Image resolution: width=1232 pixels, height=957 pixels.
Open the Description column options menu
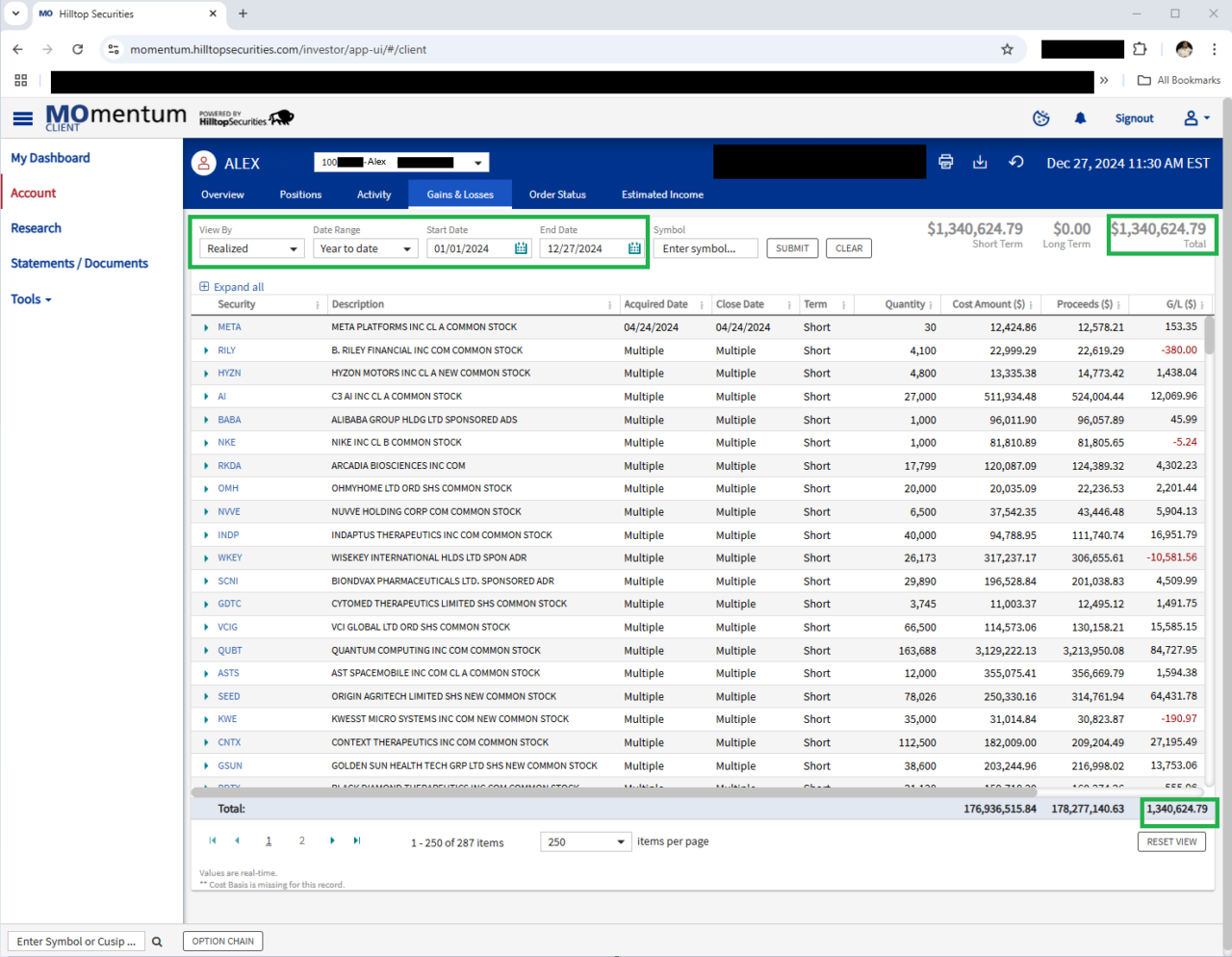pyautogui.click(x=610, y=305)
